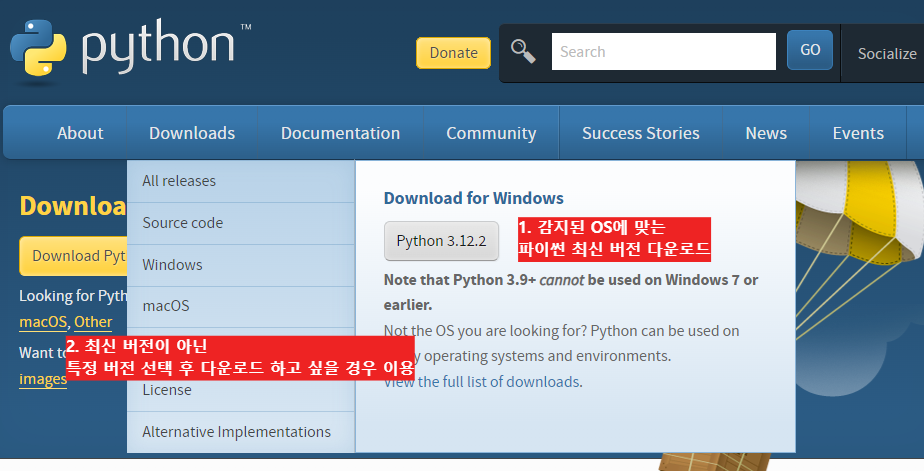This screenshot has height=471, width=924.
Task: Select Alternative Implementations in submenu
Action: (240, 432)
